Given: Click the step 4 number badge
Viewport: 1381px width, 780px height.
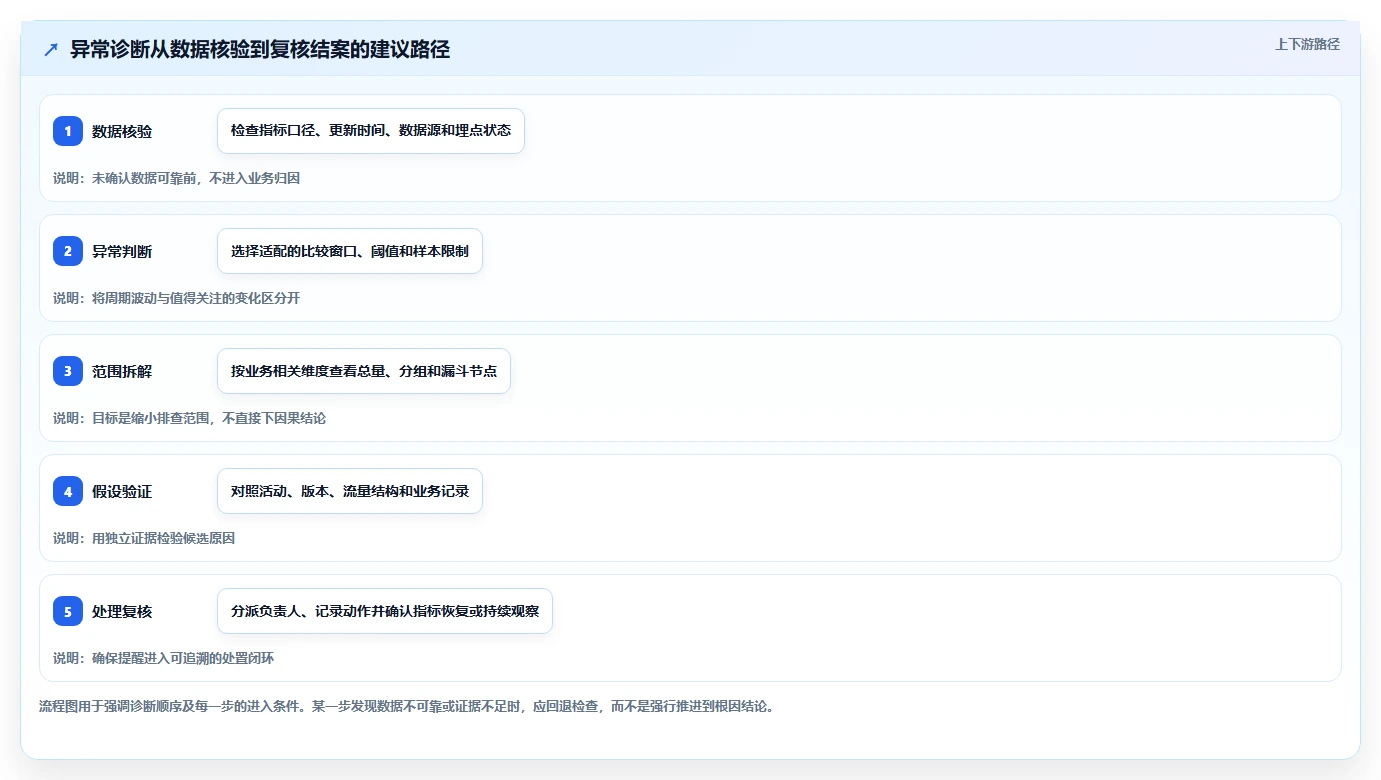Looking at the screenshot, I should (68, 491).
